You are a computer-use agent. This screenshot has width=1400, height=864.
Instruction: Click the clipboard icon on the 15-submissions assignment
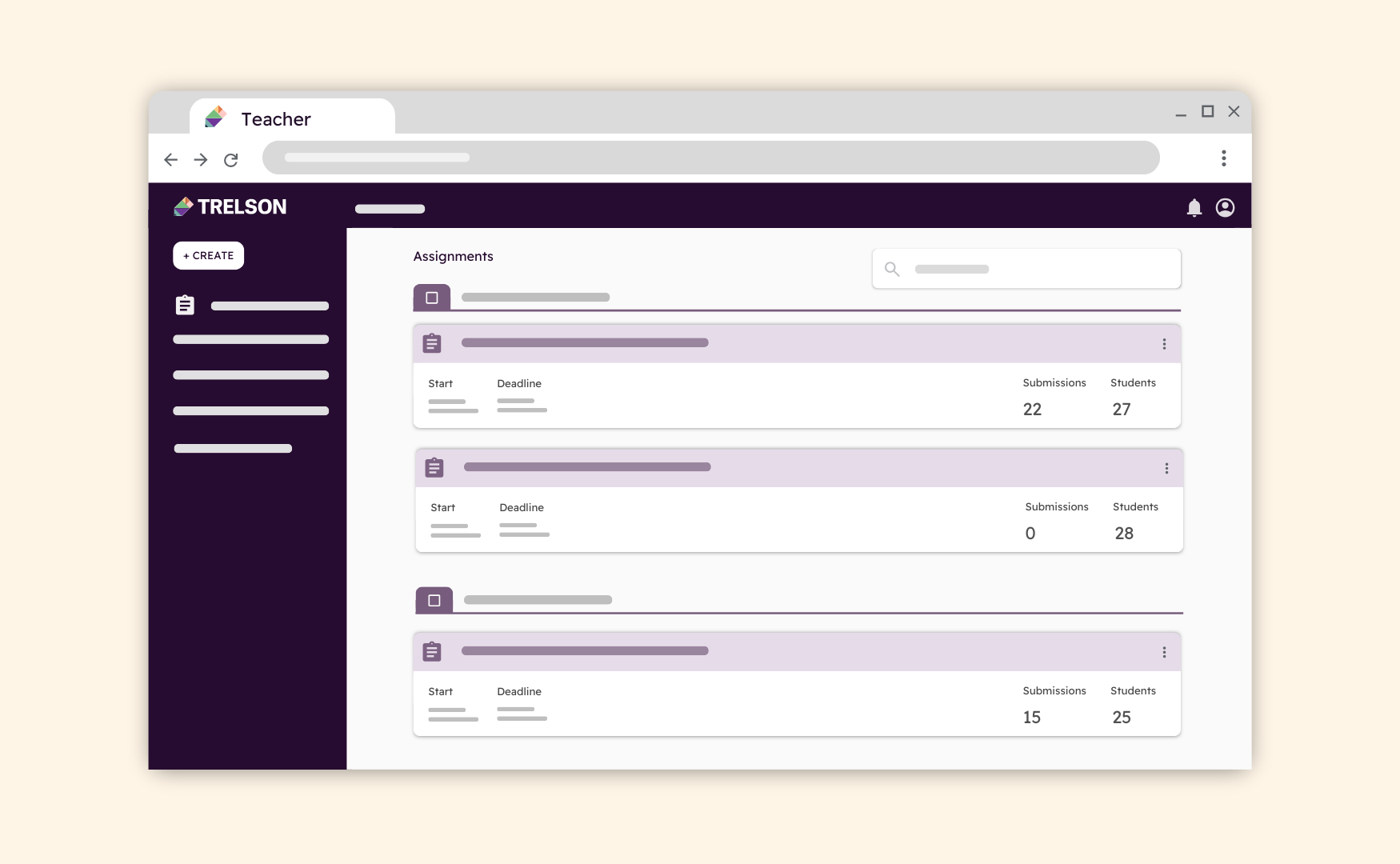coord(432,651)
